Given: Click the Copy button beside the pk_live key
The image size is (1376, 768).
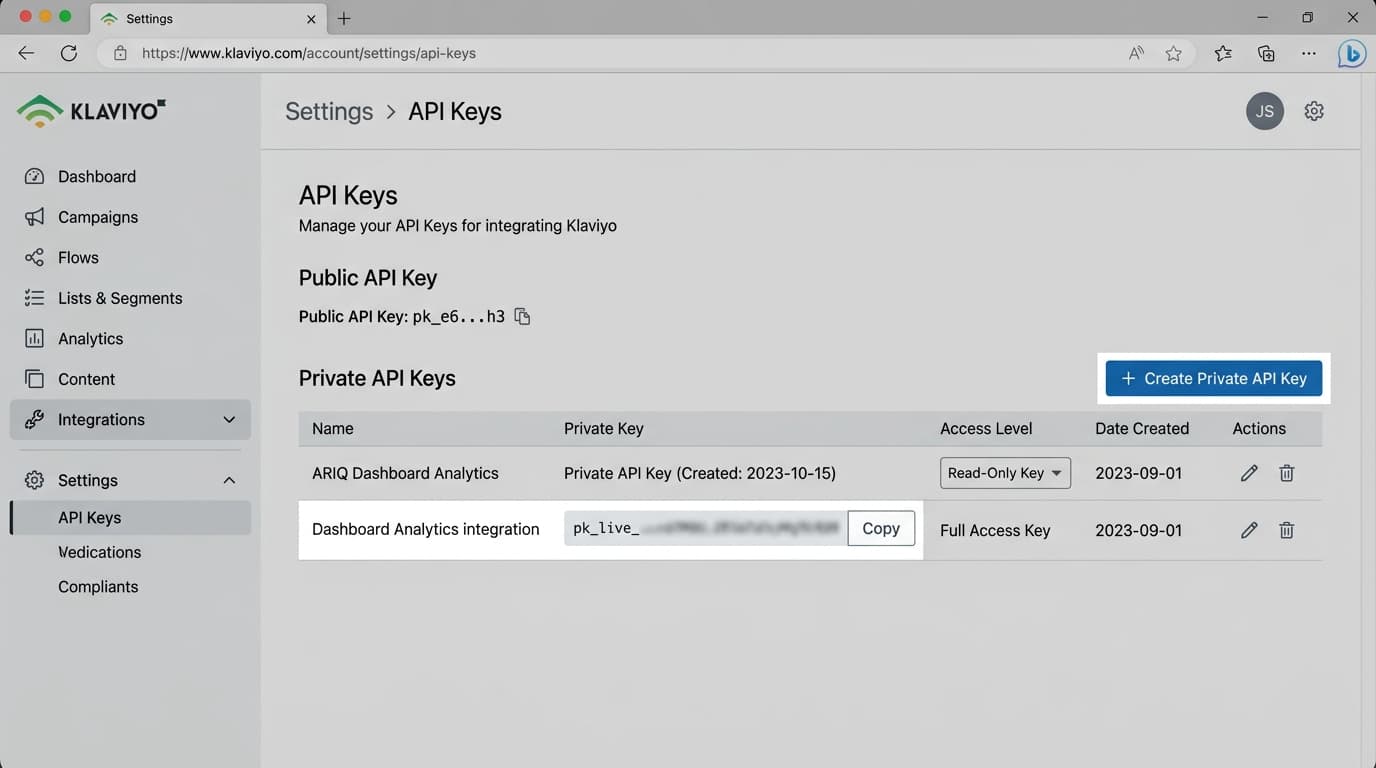Looking at the screenshot, I should click(881, 528).
